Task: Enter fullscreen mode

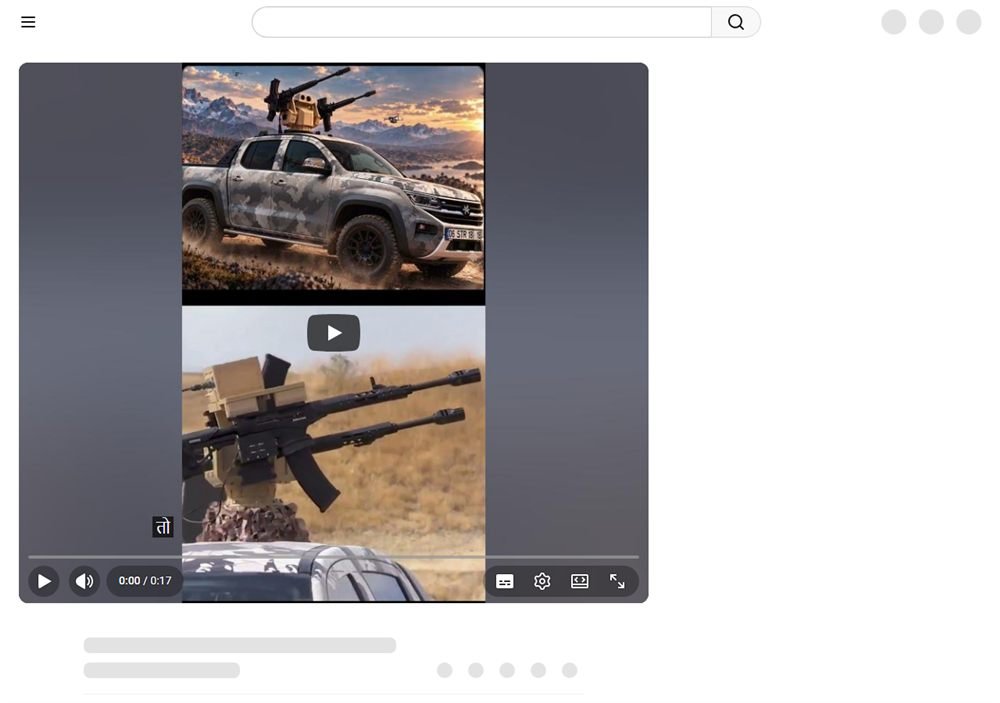Action: tap(617, 581)
